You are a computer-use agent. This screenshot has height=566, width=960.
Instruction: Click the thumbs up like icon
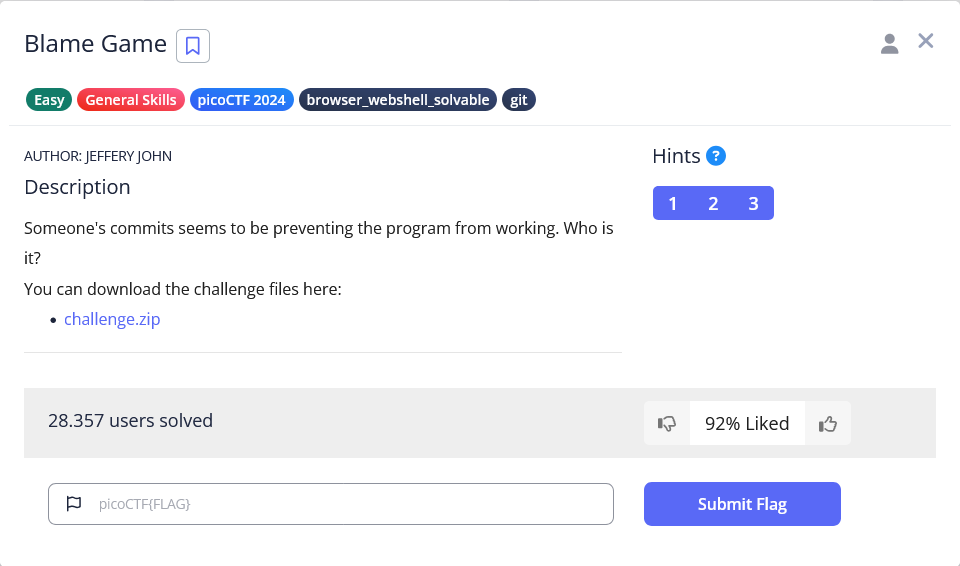point(827,423)
